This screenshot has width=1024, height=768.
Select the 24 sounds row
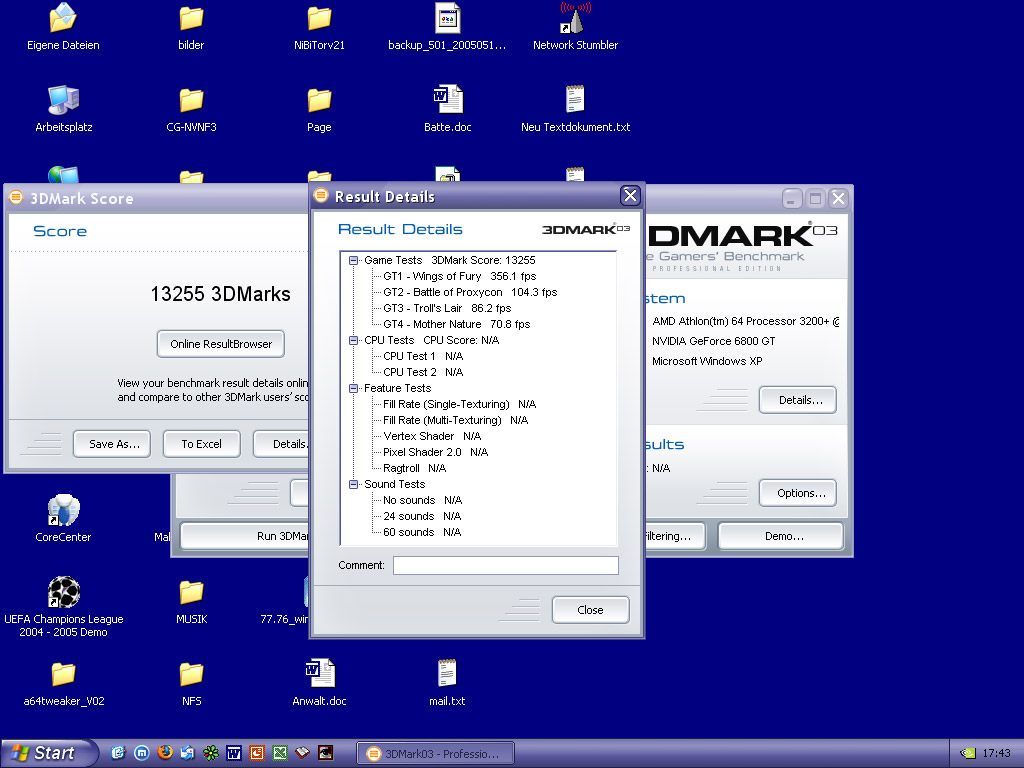[x=422, y=516]
